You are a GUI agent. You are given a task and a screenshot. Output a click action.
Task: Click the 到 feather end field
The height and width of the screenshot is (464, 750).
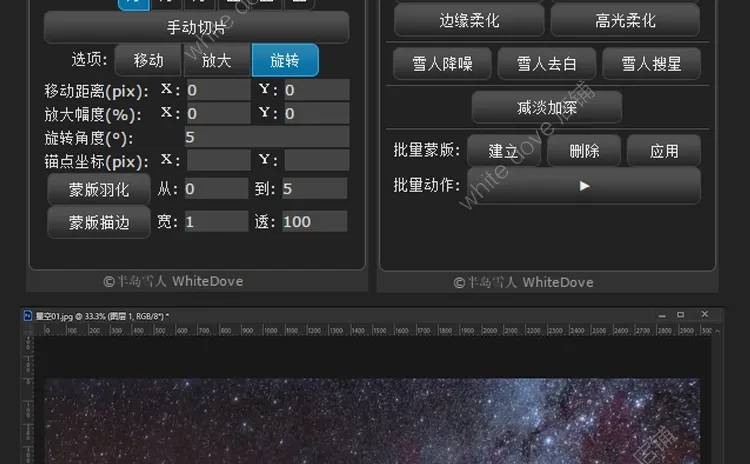314,188
